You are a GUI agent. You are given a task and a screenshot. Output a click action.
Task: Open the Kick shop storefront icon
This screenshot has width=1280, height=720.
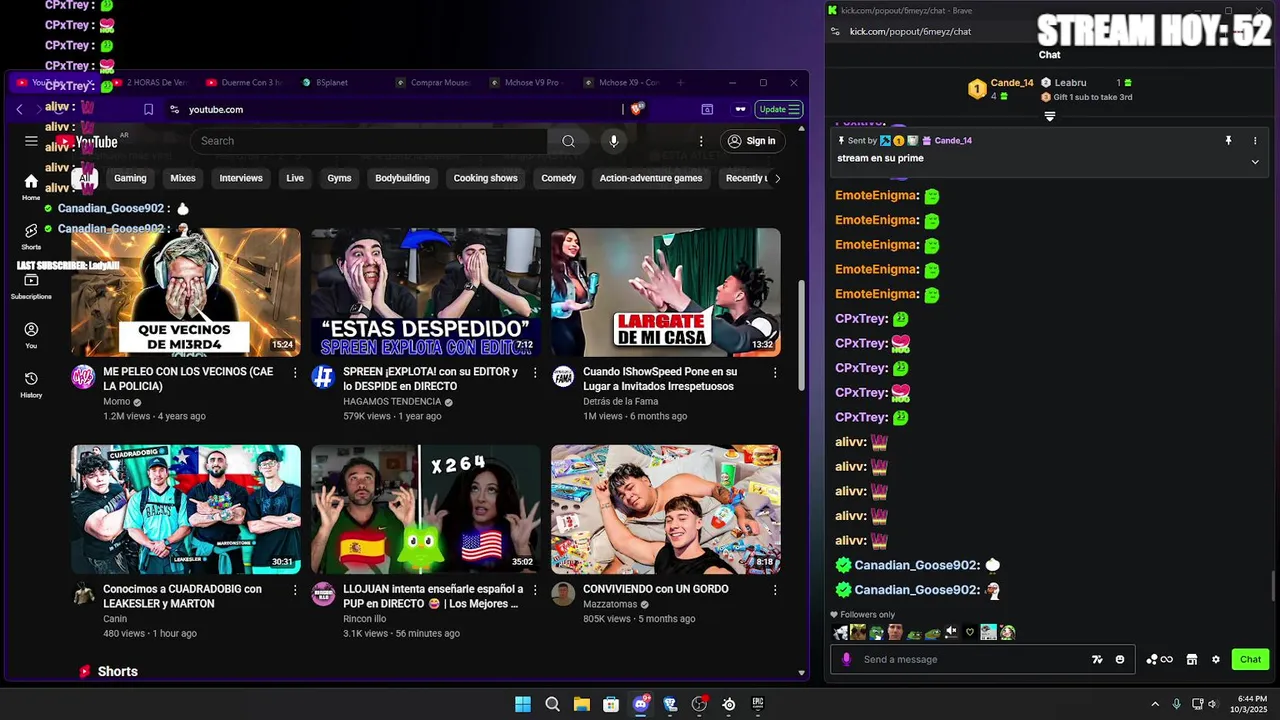[x=1191, y=659]
